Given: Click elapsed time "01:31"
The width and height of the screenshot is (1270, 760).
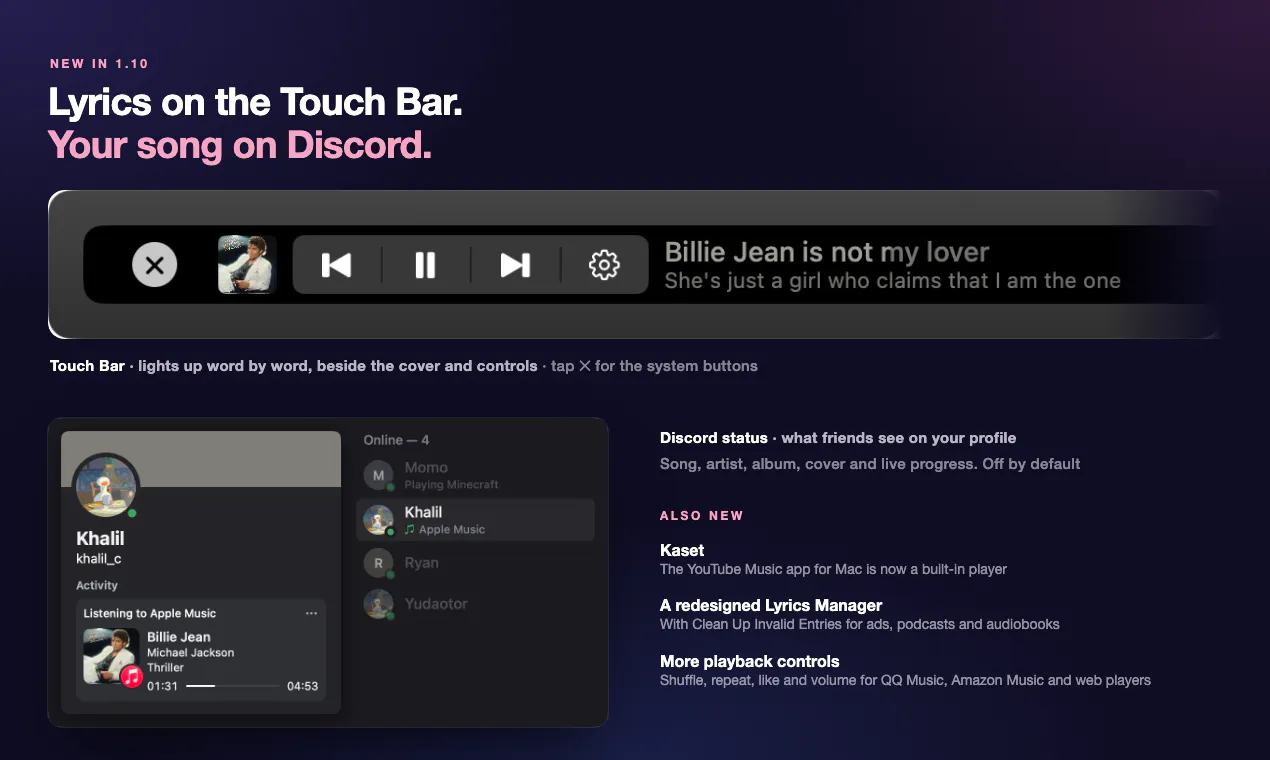Looking at the screenshot, I should [x=162, y=686].
